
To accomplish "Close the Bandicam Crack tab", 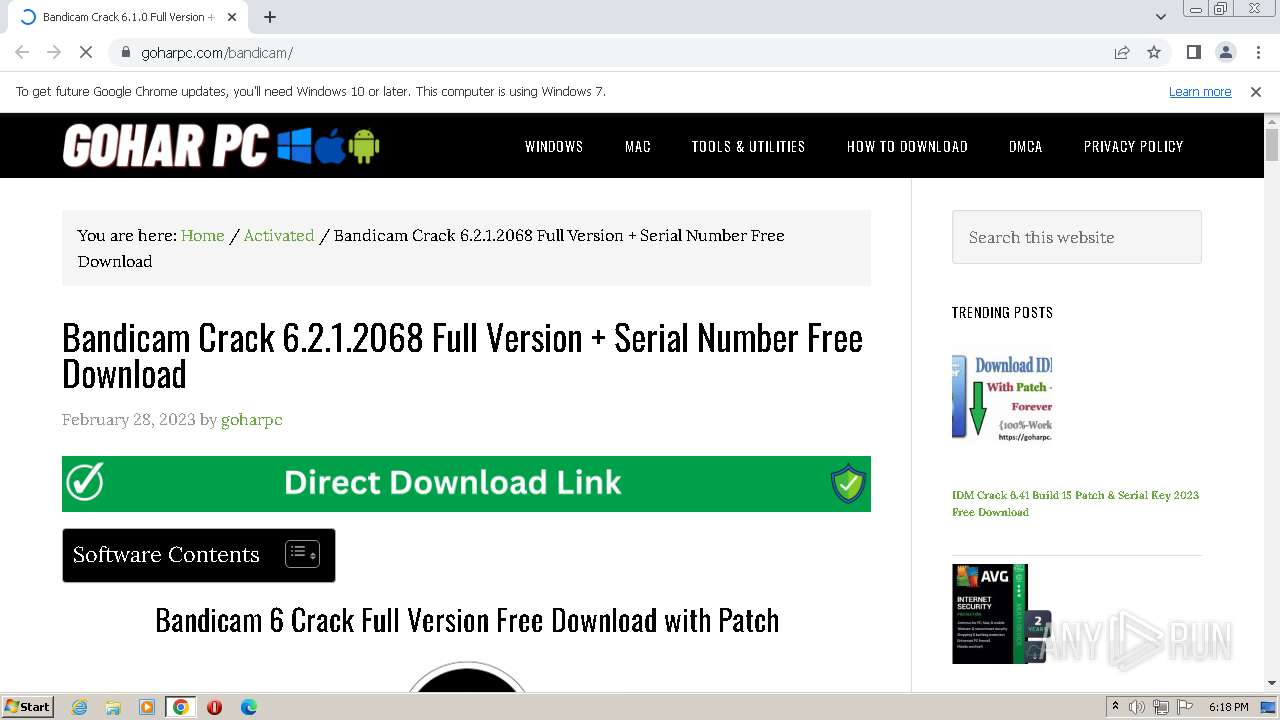I will (232, 17).
